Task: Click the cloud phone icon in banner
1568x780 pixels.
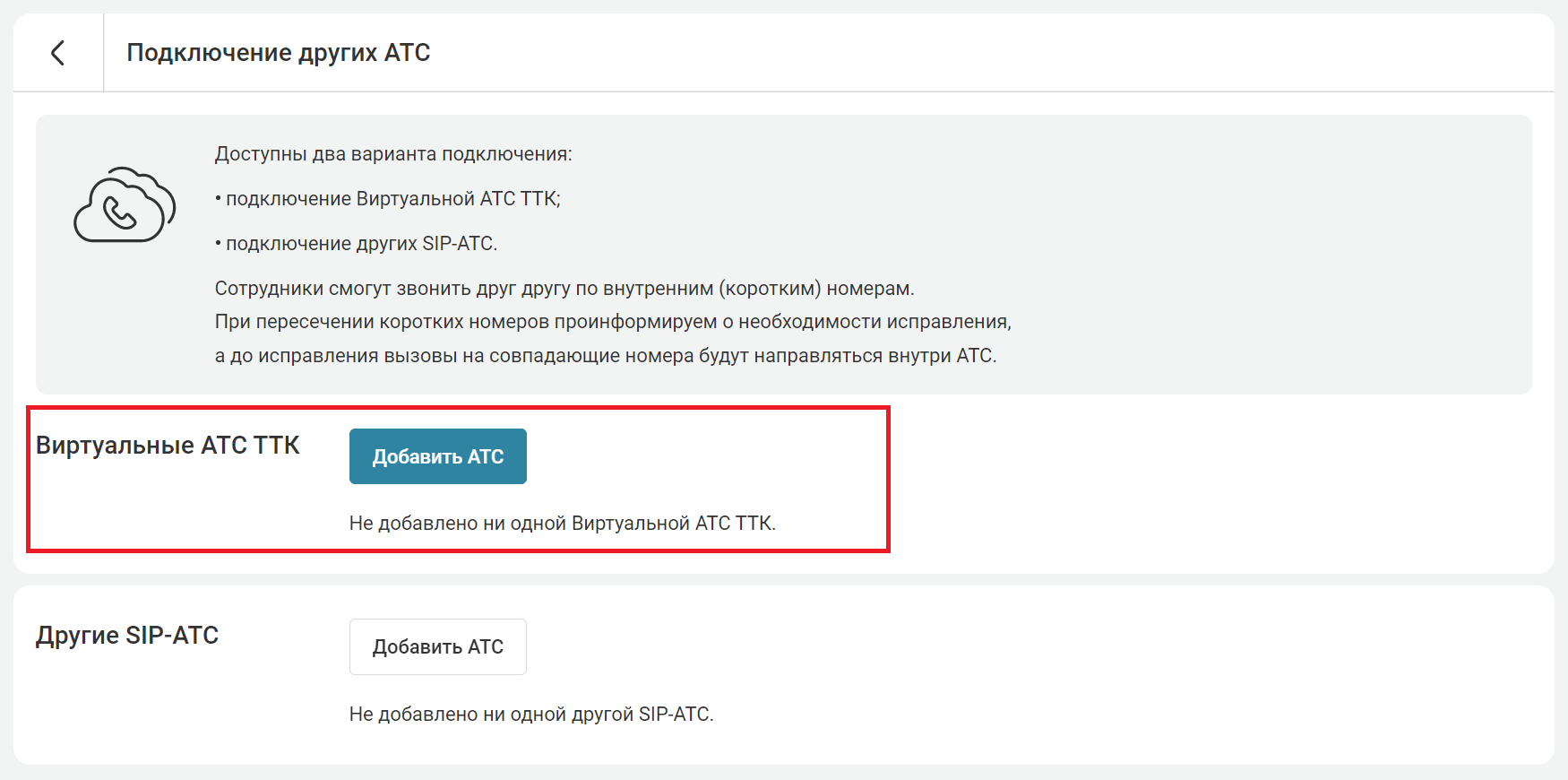Action: [x=125, y=205]
